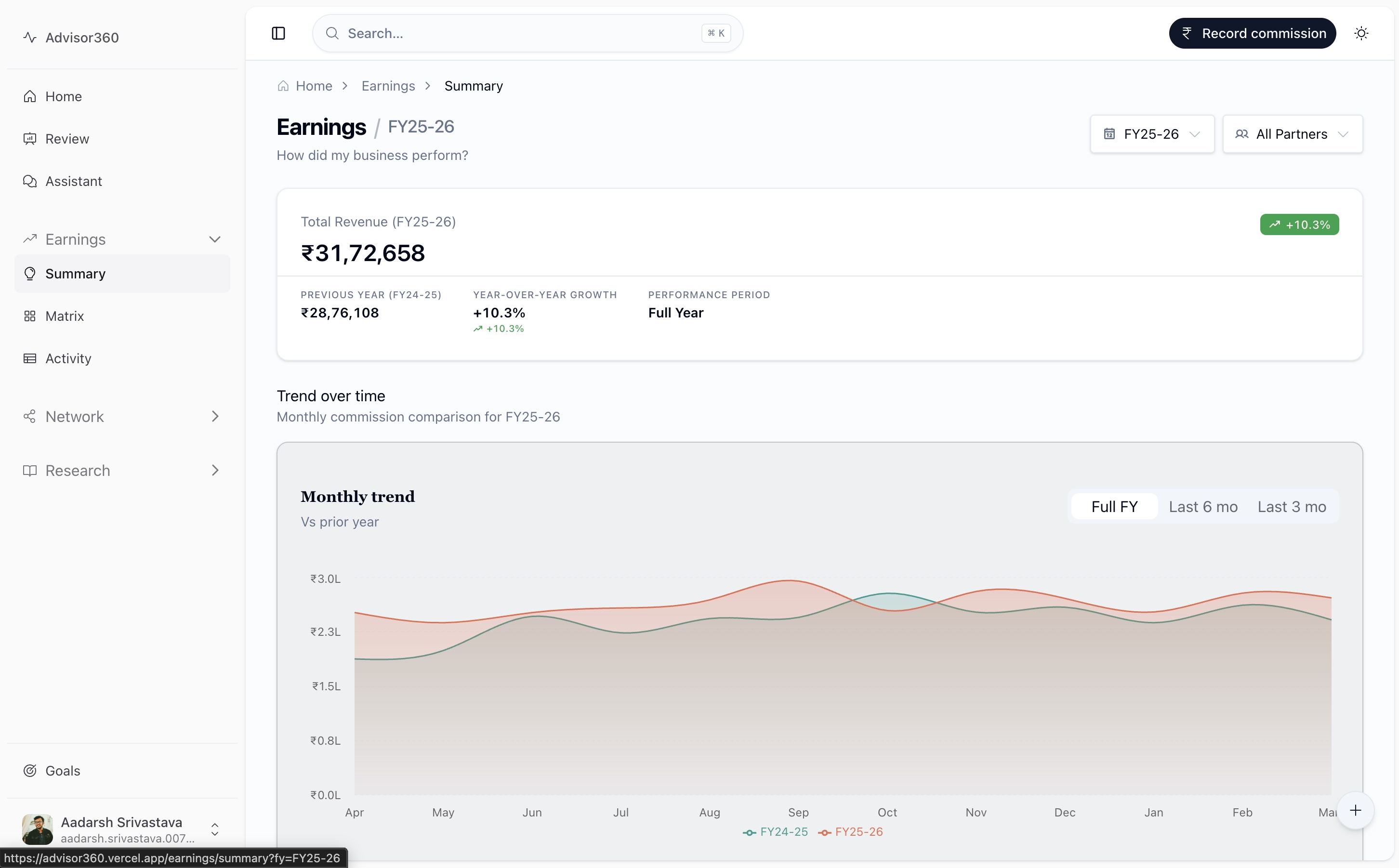Open the user account switcher chevrons
1399x868 pixels.
215,829
